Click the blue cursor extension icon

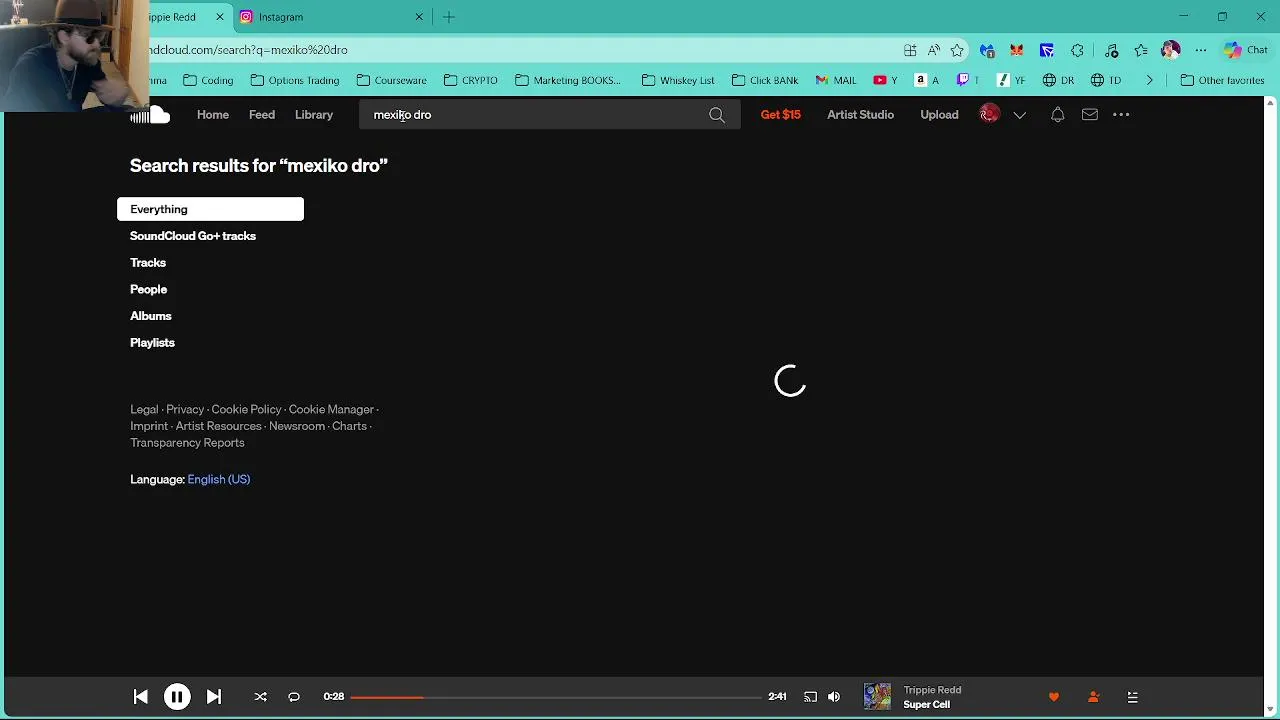click(x=1047, y=50)
